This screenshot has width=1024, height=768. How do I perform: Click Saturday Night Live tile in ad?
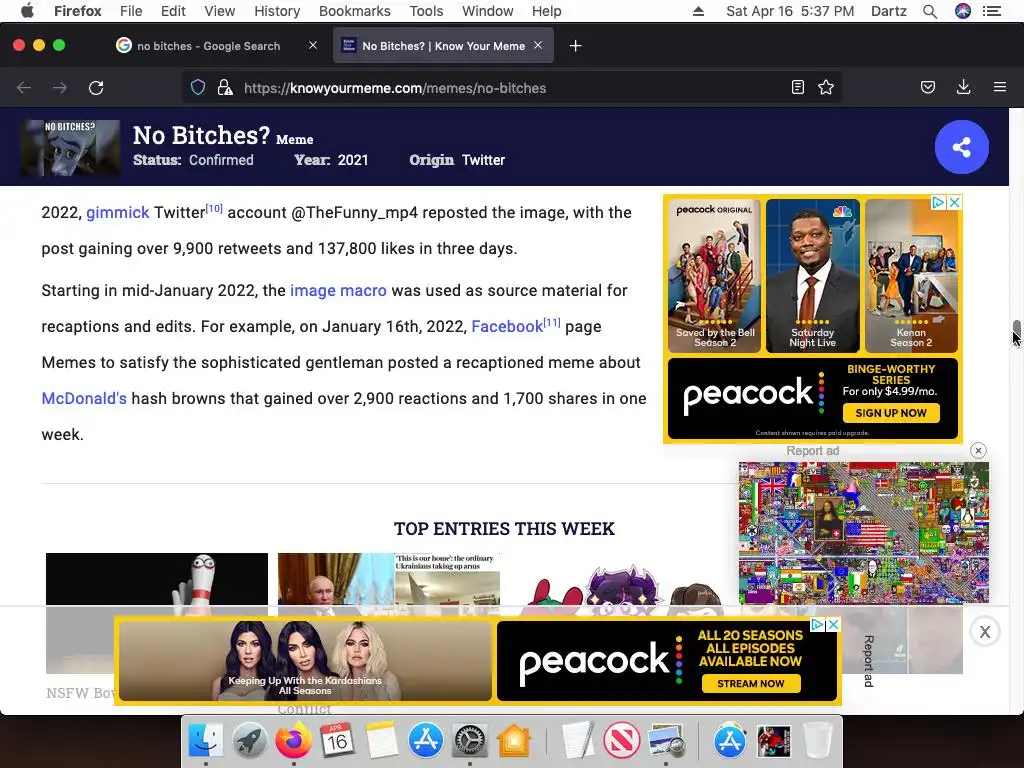pyautogui.click(x=812, y=276)
